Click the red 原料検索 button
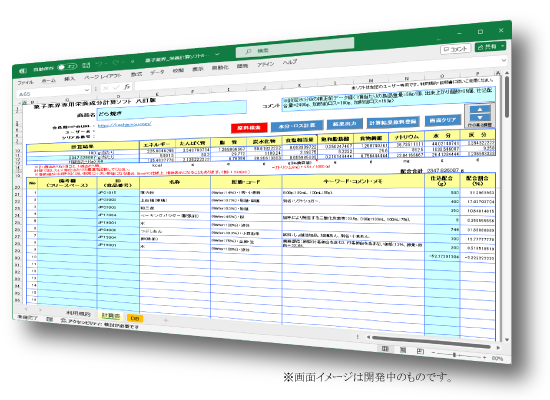The height and width of the screenshot is (400, 550). click(249, 128)
